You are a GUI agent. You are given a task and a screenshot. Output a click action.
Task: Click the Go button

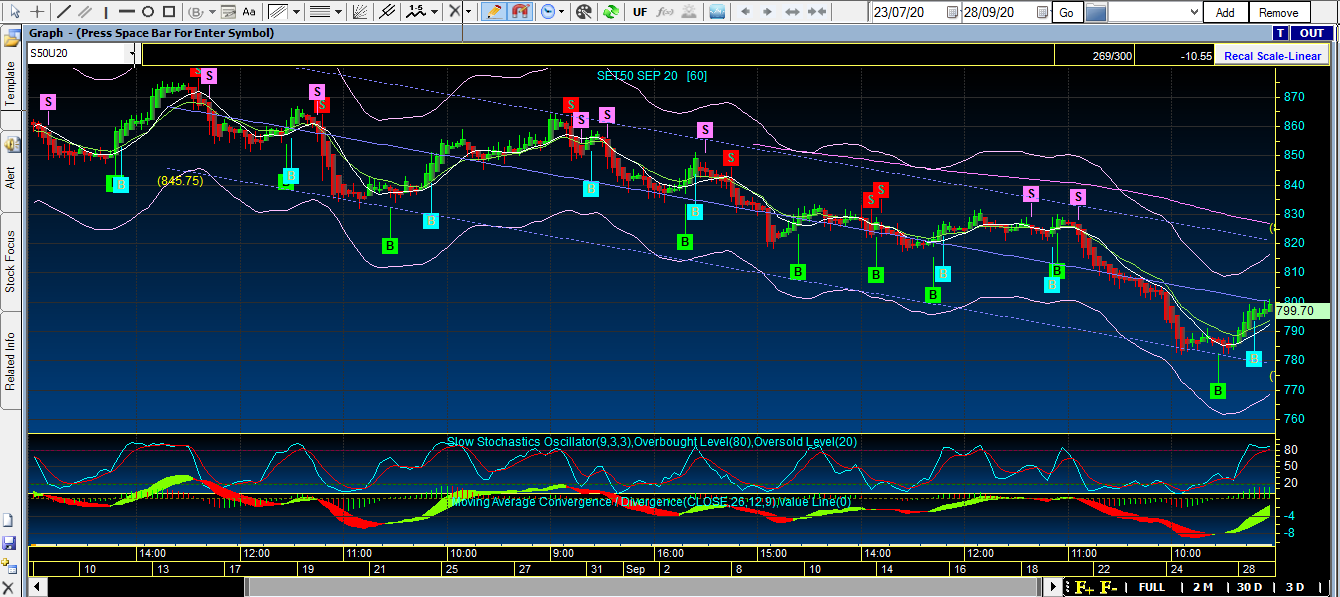click(x=1067, y=13)
